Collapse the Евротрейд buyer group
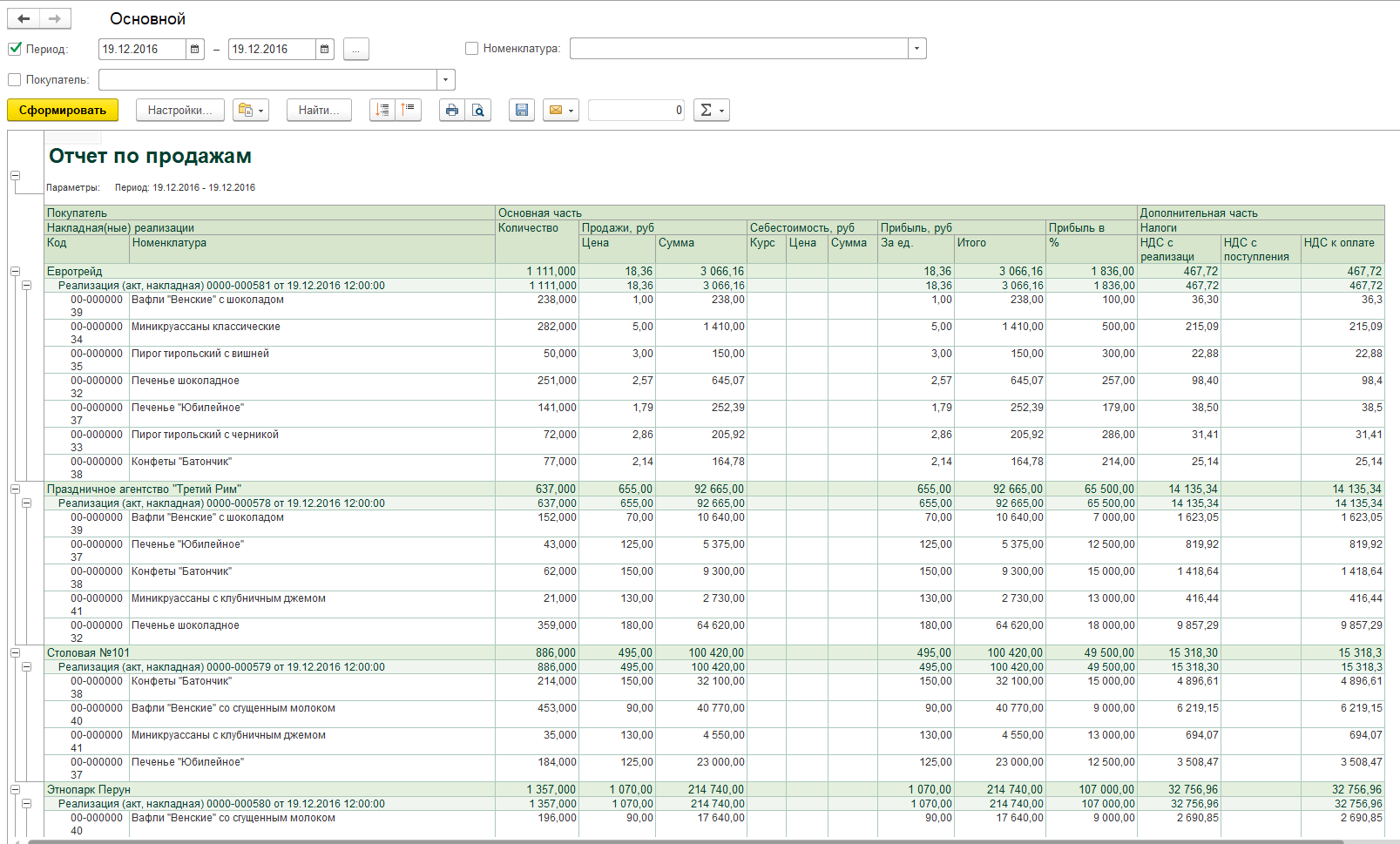 pos(15,272)
